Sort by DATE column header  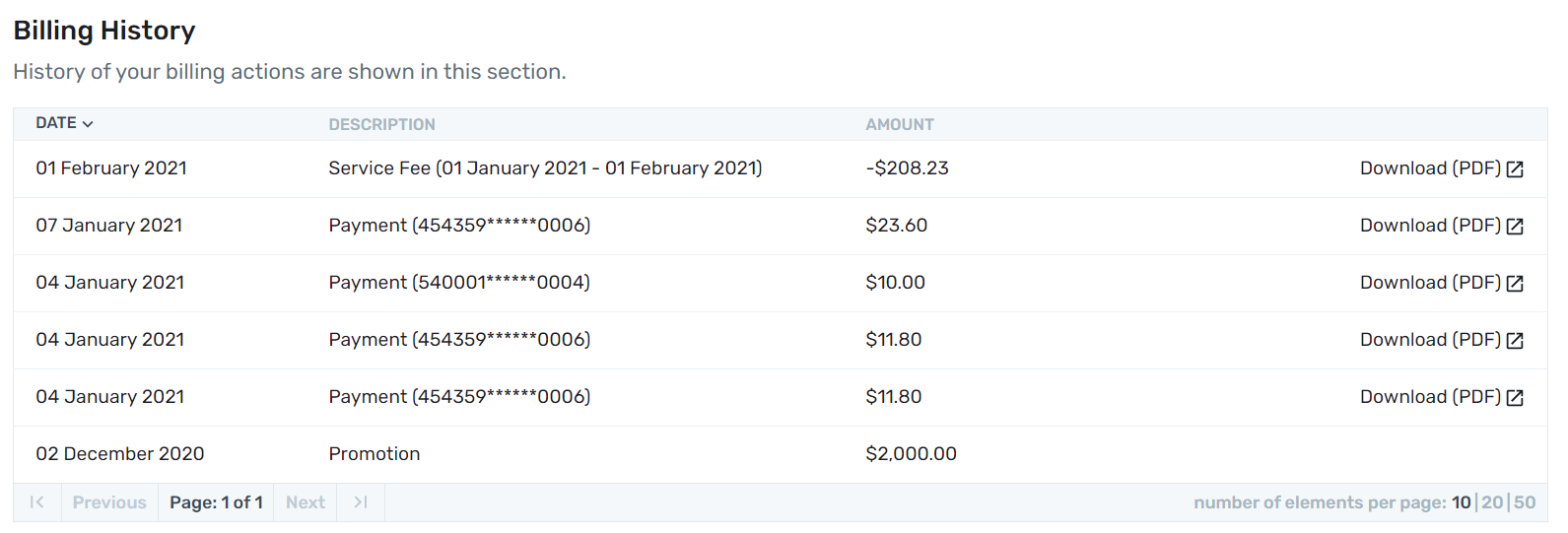point(56,123)
